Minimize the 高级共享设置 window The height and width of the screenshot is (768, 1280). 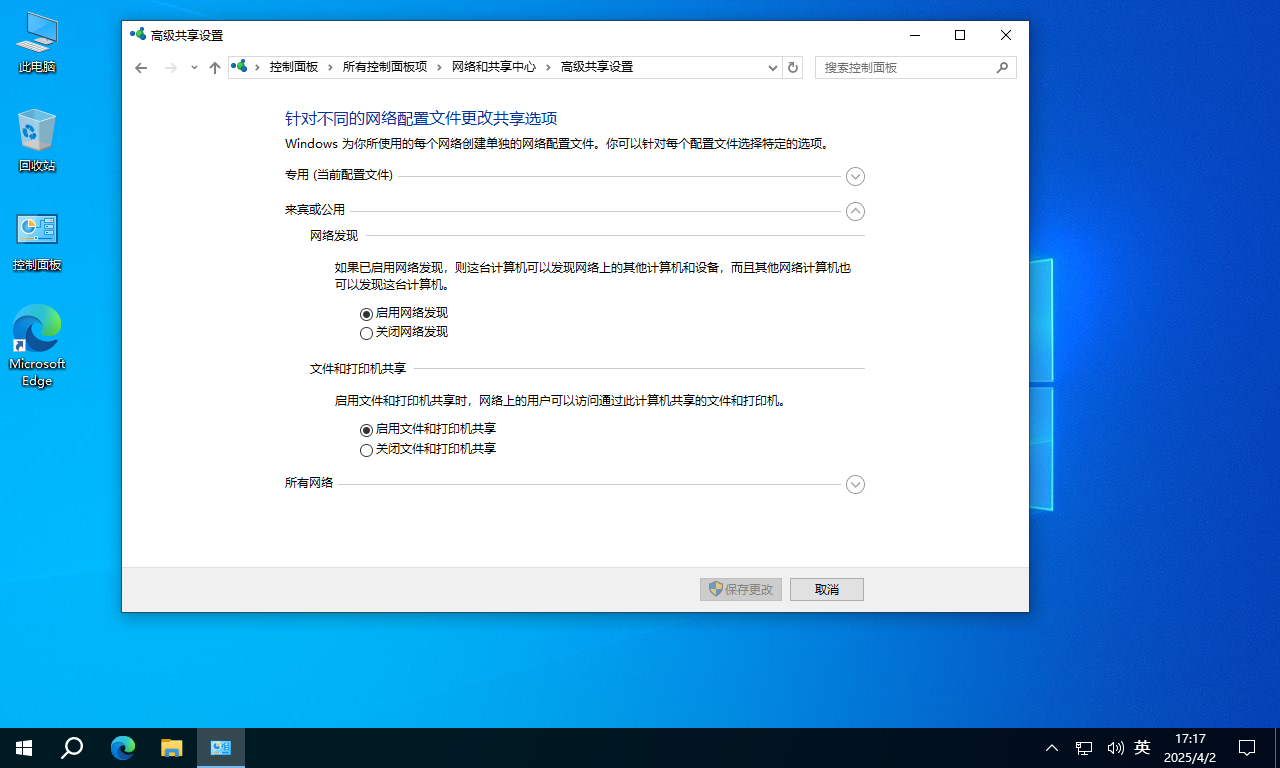[915, 35]
